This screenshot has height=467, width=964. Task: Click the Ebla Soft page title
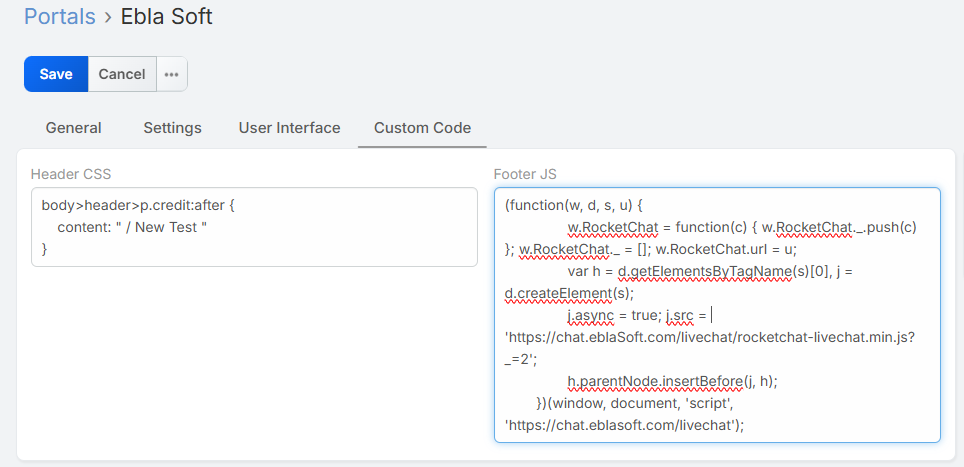coord(166,17)
